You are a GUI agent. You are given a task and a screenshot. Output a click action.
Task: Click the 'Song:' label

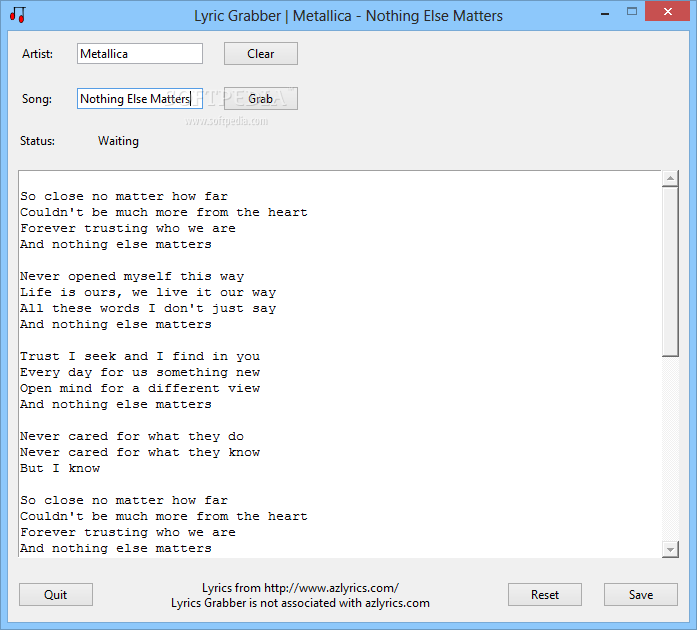click(37, 99)
